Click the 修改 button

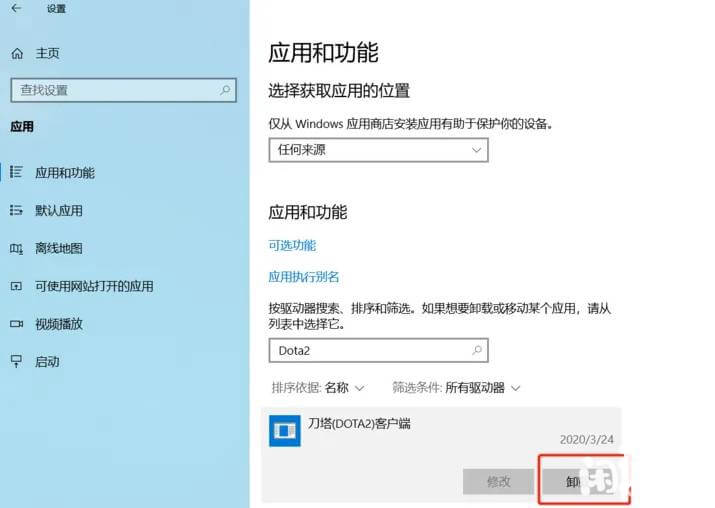498,481
